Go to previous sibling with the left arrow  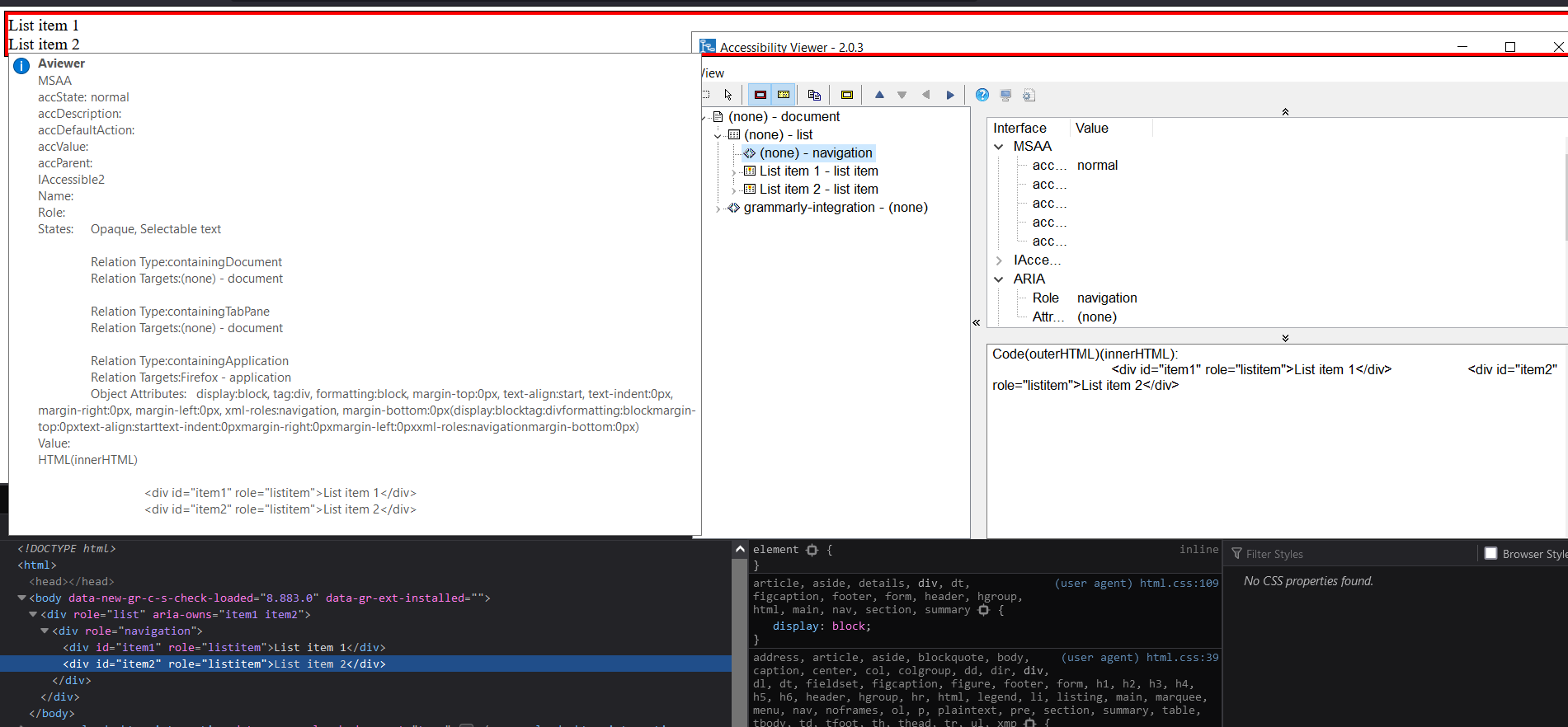(x=925, y=95)
